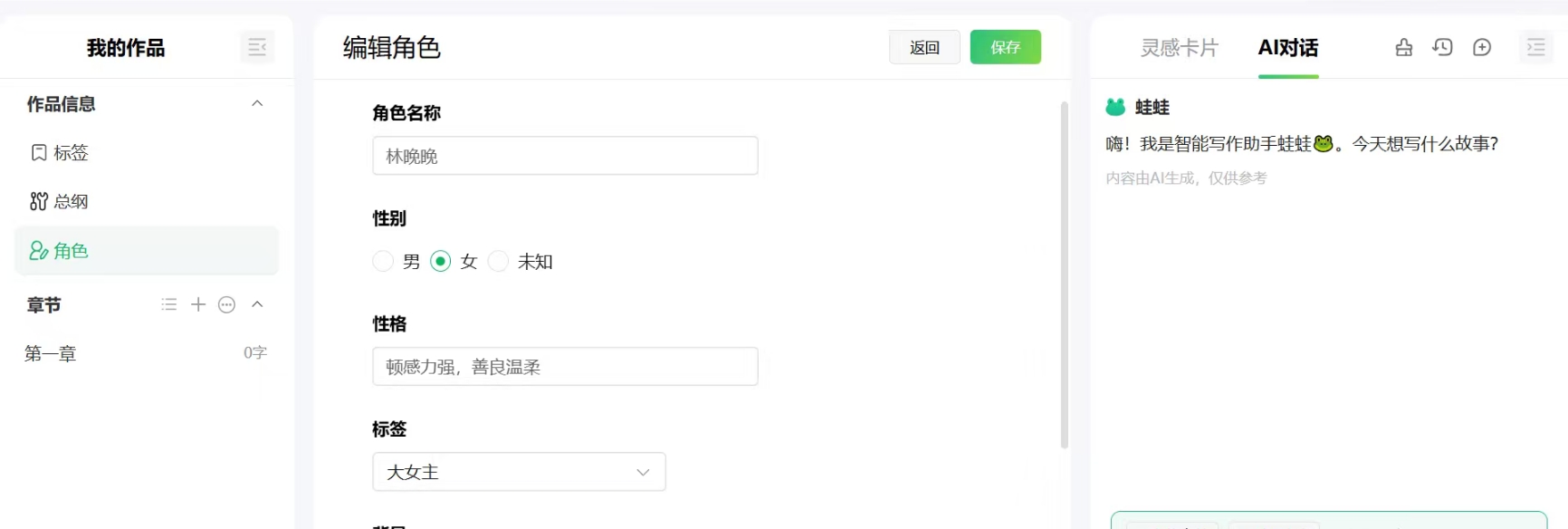Switch to the AI对话 tab
This screenshot has width=1568, height=529.
1287,47
